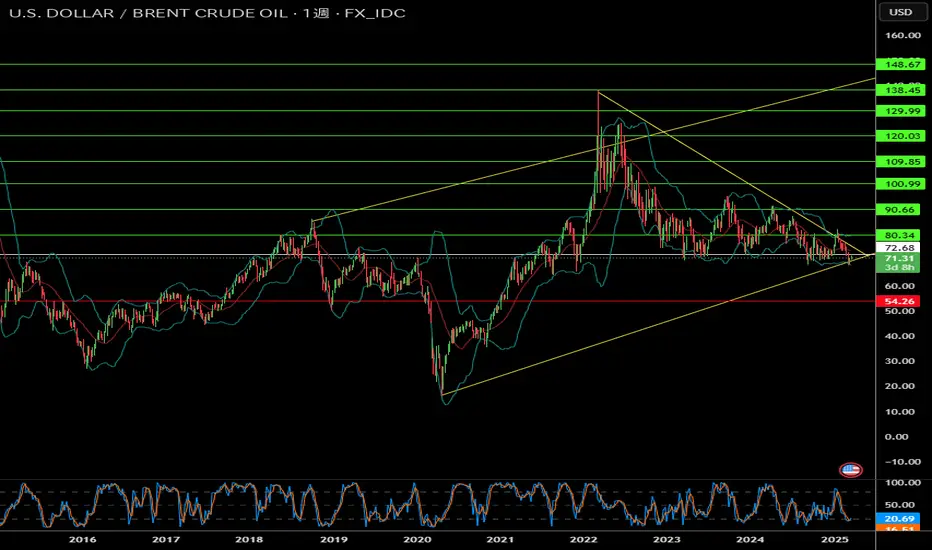Select the 148.67 price level label

(900, 64)
